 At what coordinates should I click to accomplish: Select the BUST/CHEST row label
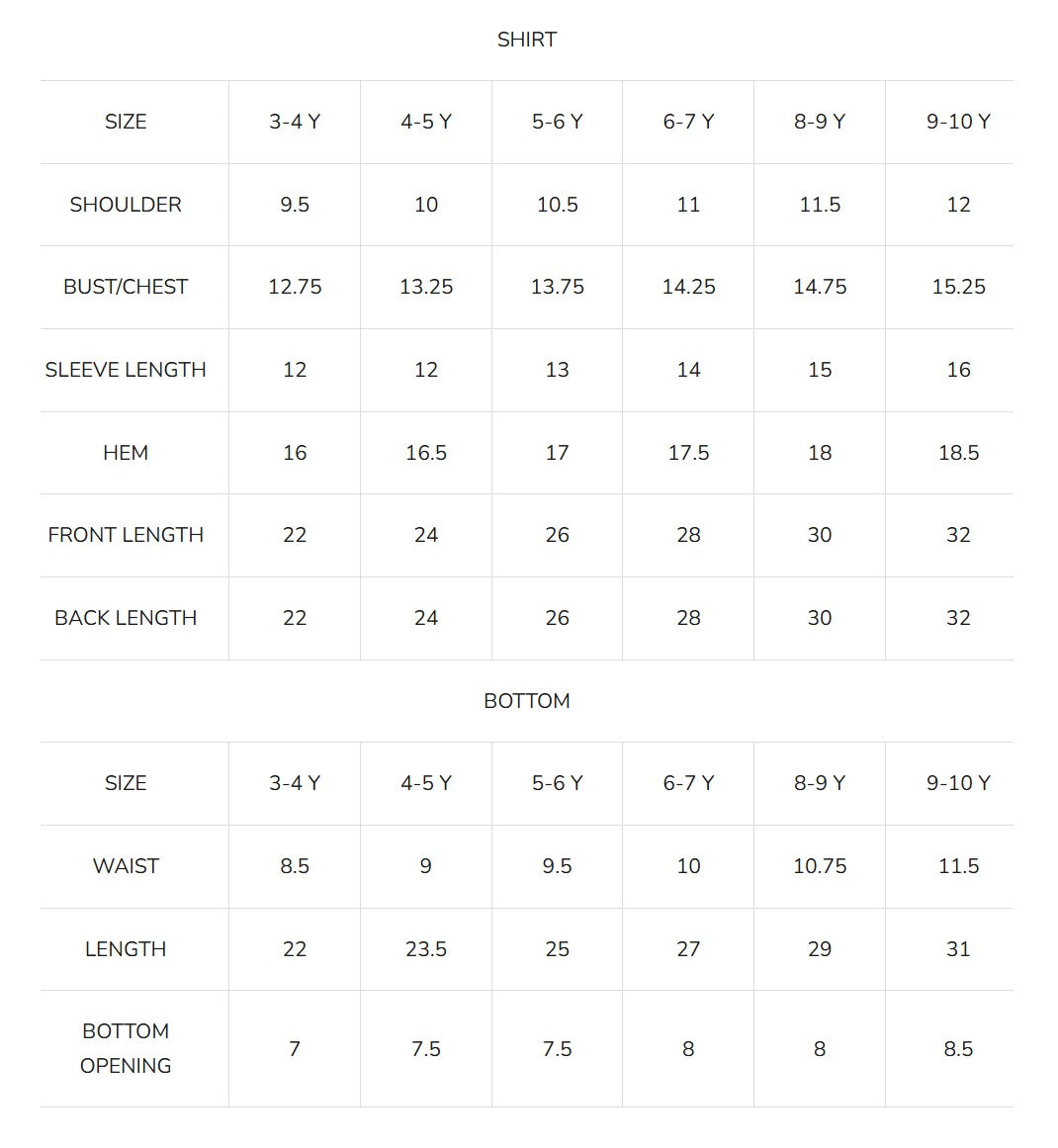(126, 287)
